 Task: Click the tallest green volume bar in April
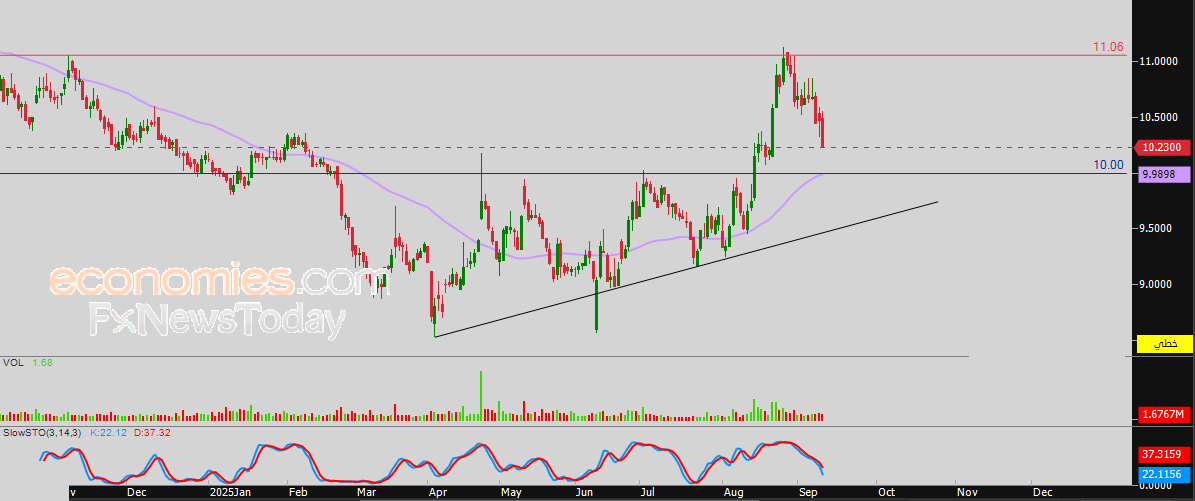[x=481, y=396]
